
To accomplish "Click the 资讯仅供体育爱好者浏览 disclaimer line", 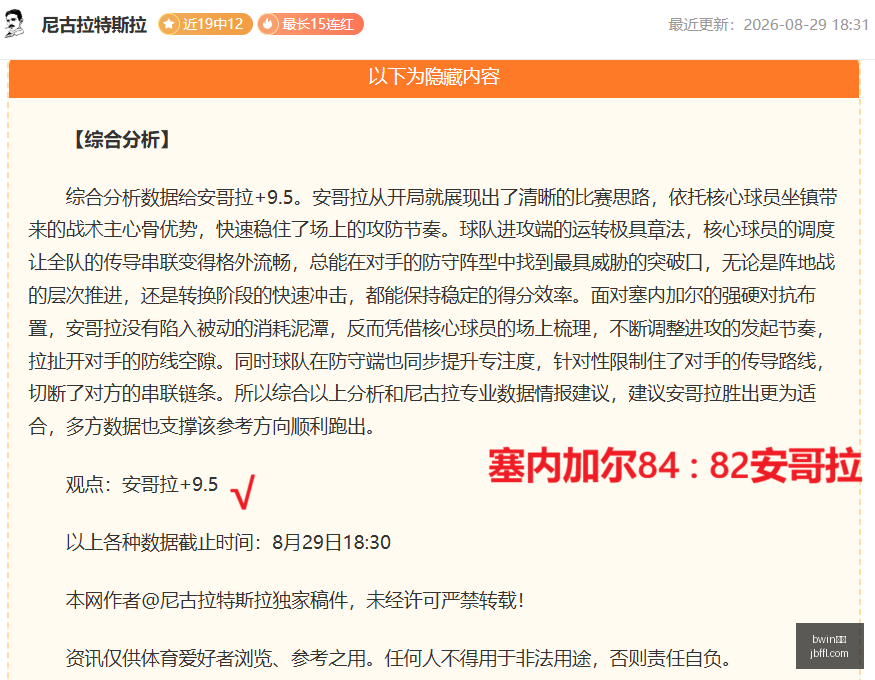I will [x=399, y=658].
